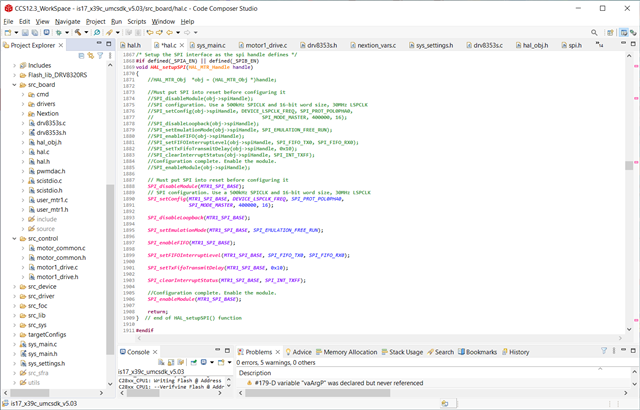The height and width of the screenshot is (410, 640).
Task: Minimize the Project Explorer panel
Action: [99, 43]
